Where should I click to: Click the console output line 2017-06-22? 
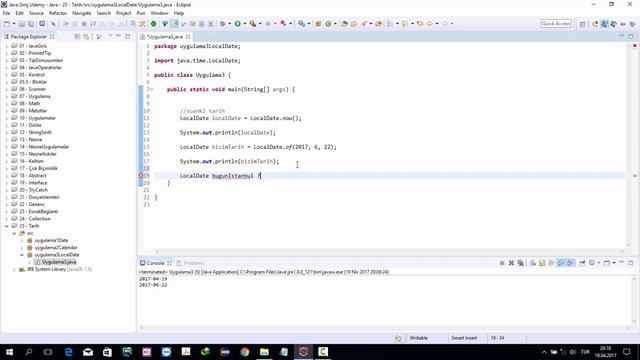pos(153,285)
